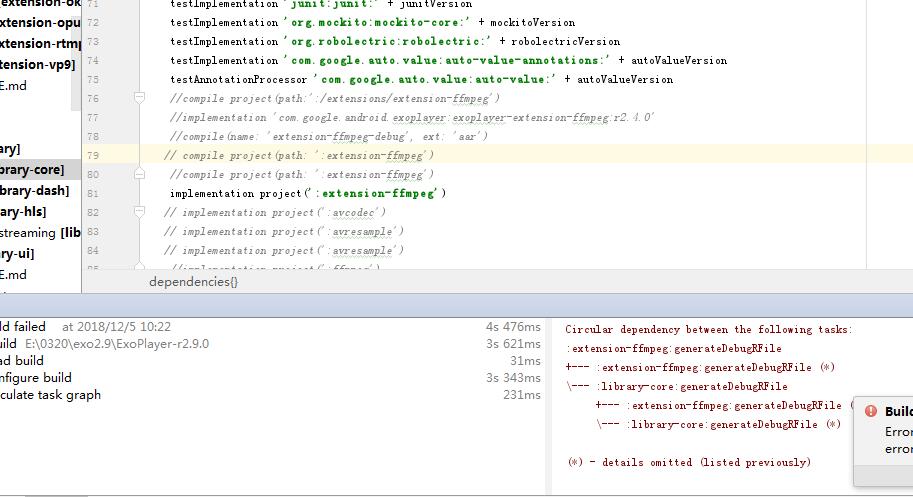This screenshot has width=913, height=497.
Task: Click the robolectric dependency string on line 73
Action: (387, 41)
